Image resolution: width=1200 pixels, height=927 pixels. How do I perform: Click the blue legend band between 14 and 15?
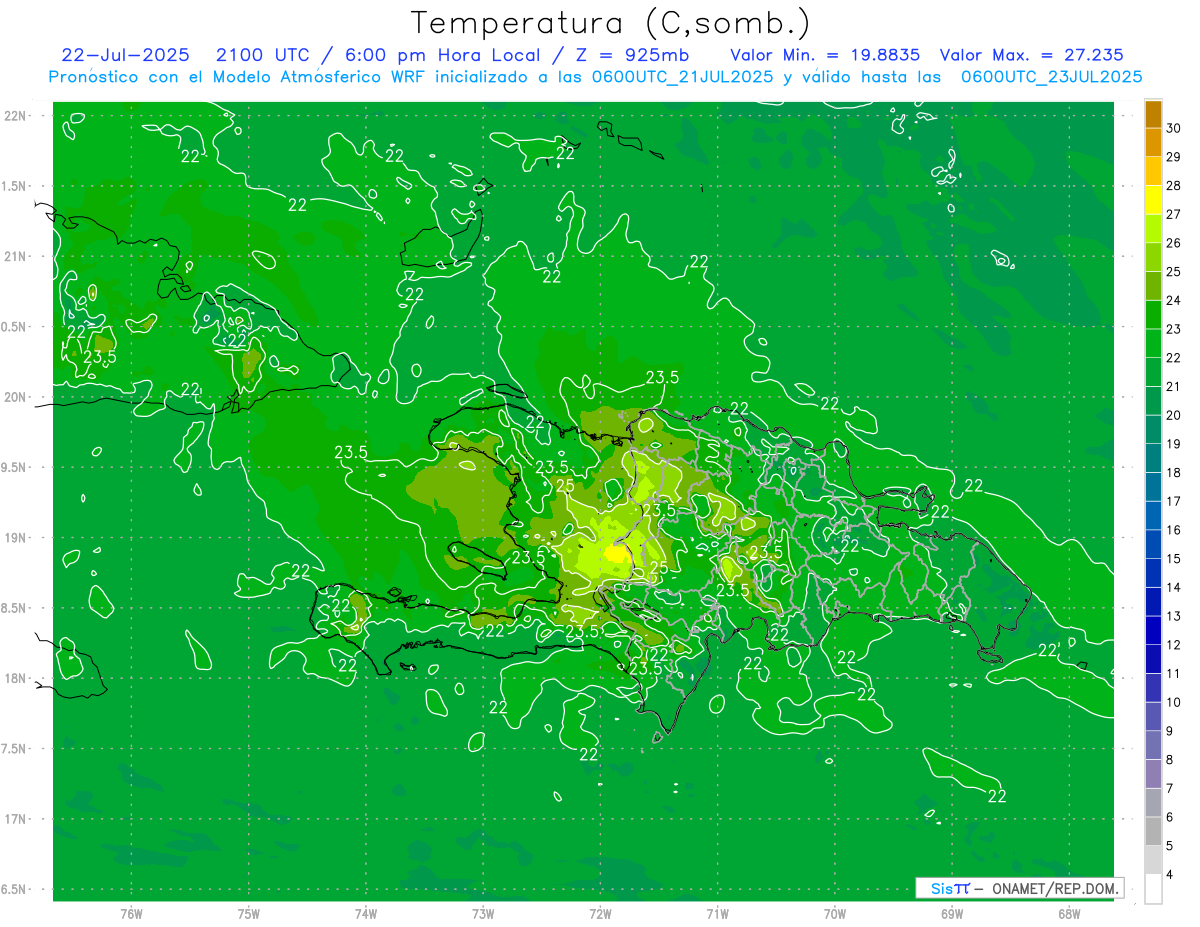(1153, 573)
